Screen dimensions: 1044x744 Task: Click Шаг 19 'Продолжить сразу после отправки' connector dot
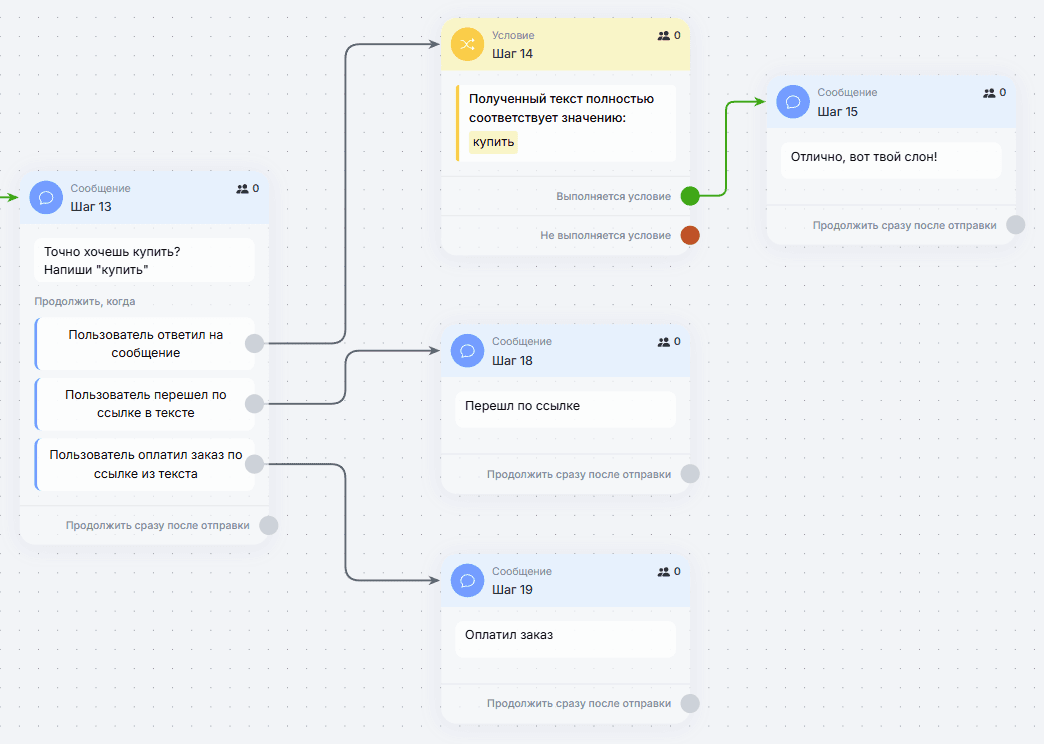tap(690, 703)
